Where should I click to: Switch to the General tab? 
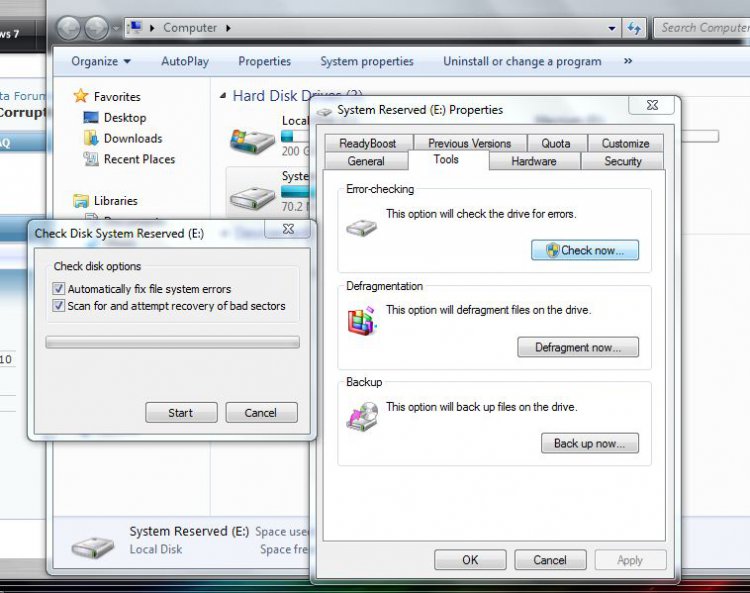click(x=366, y=161)
